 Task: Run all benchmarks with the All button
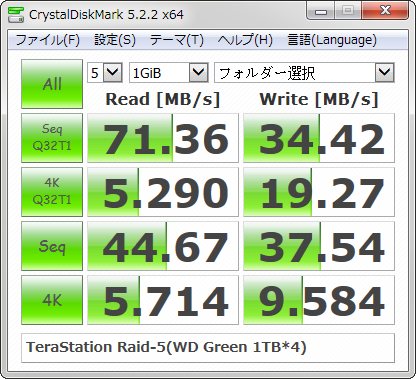[52, 84]
